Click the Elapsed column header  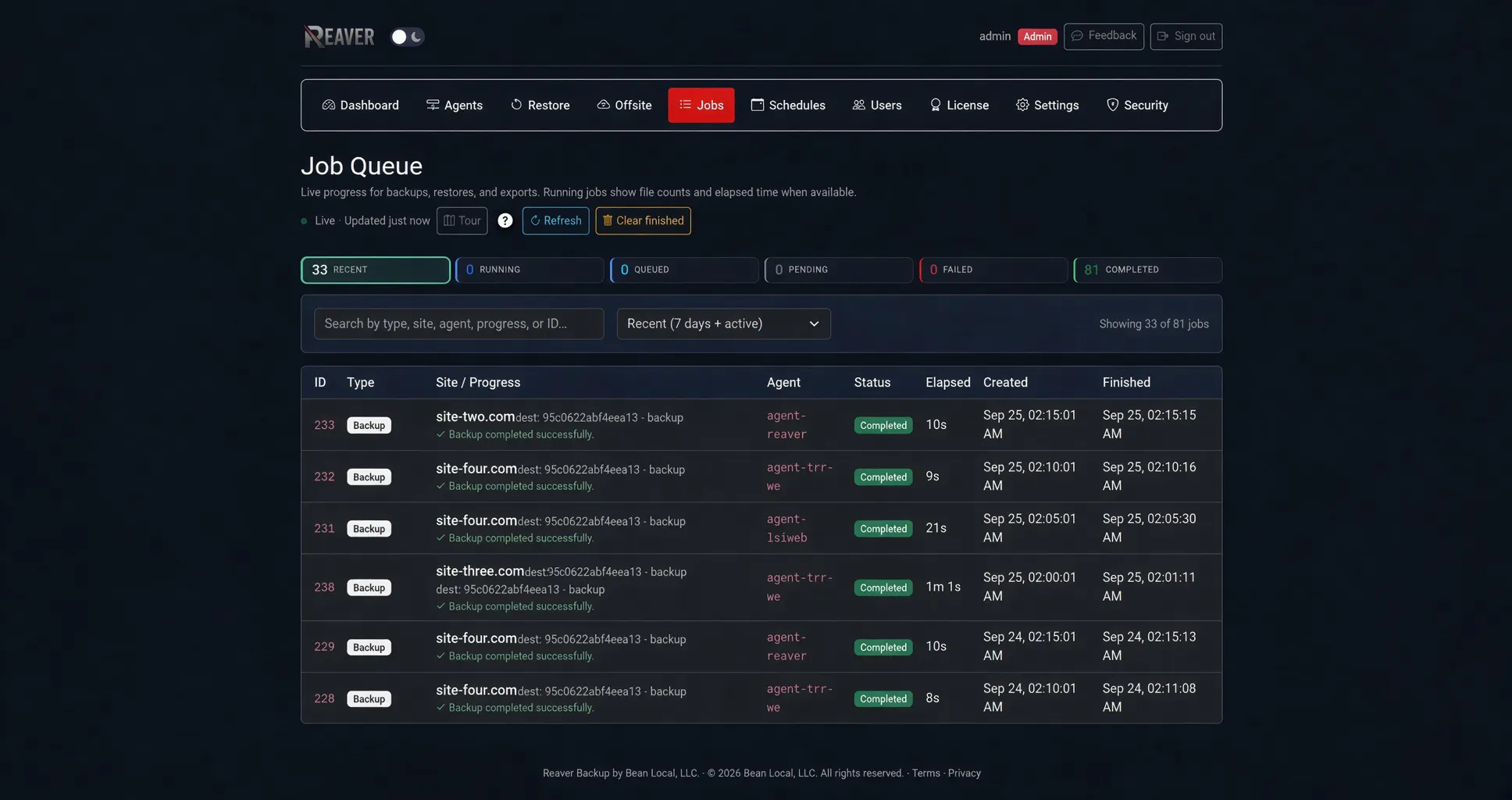click(x=948, y=383)
